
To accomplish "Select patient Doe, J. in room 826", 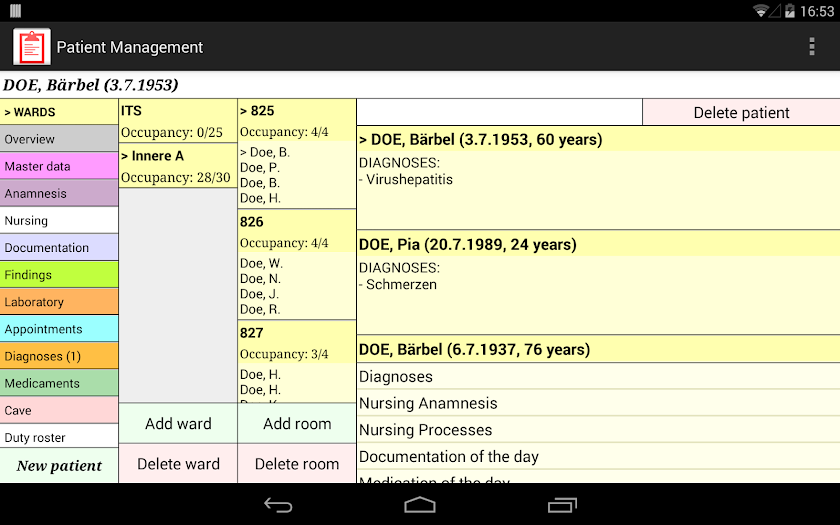I will click(x=259, y=294).
